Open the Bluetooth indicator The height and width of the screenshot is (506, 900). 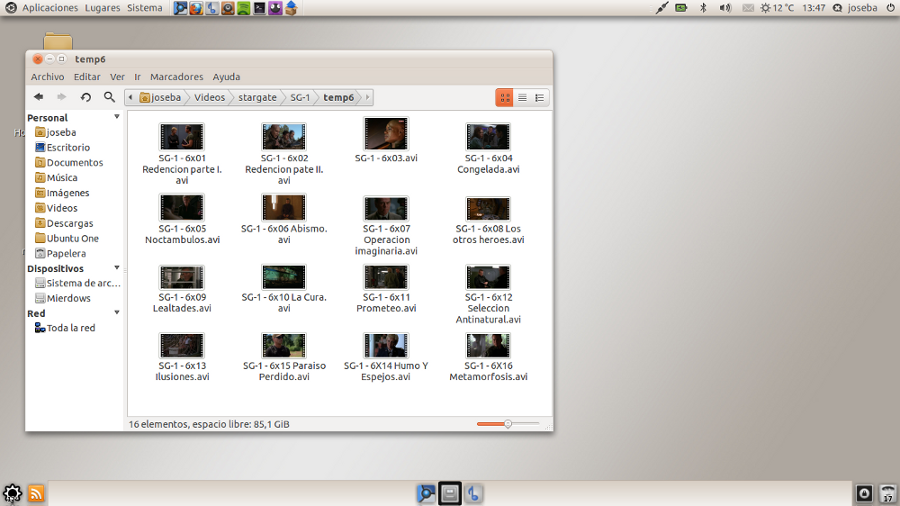pyautogui.click(x=703, y=8)
